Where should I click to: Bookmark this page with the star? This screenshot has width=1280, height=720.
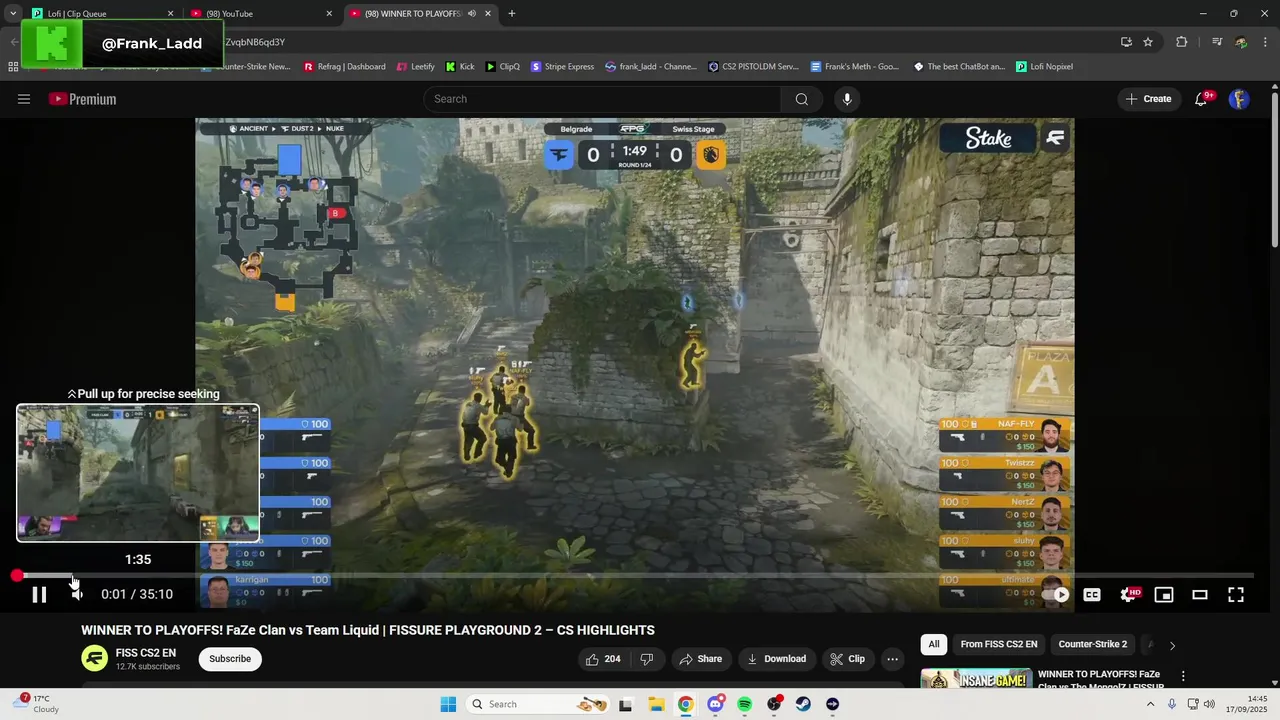[1148, 42]
